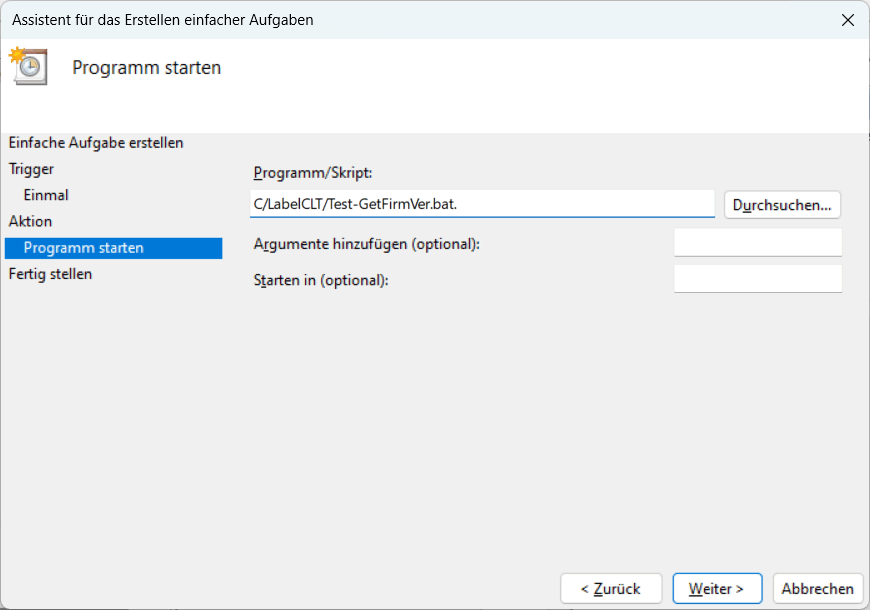
Task: Click the Task Scheduler clock icon
Action: pos(28,66)
